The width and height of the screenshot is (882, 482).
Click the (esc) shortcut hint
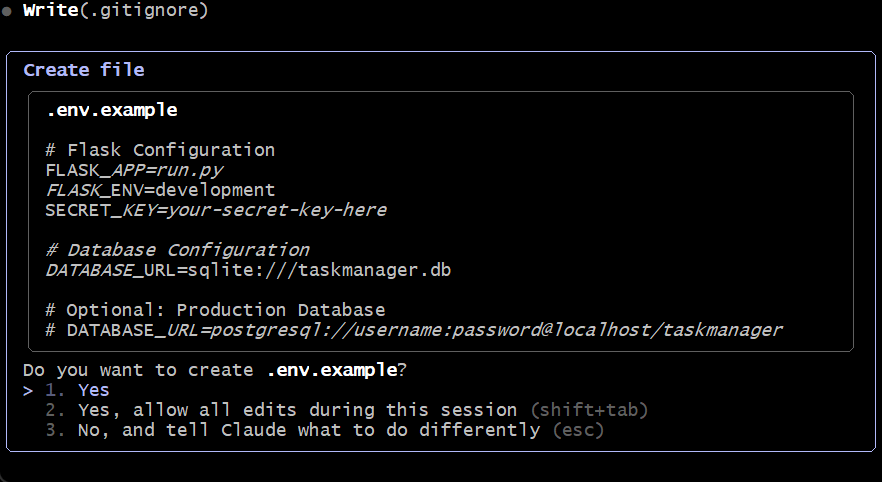point(578,430)
